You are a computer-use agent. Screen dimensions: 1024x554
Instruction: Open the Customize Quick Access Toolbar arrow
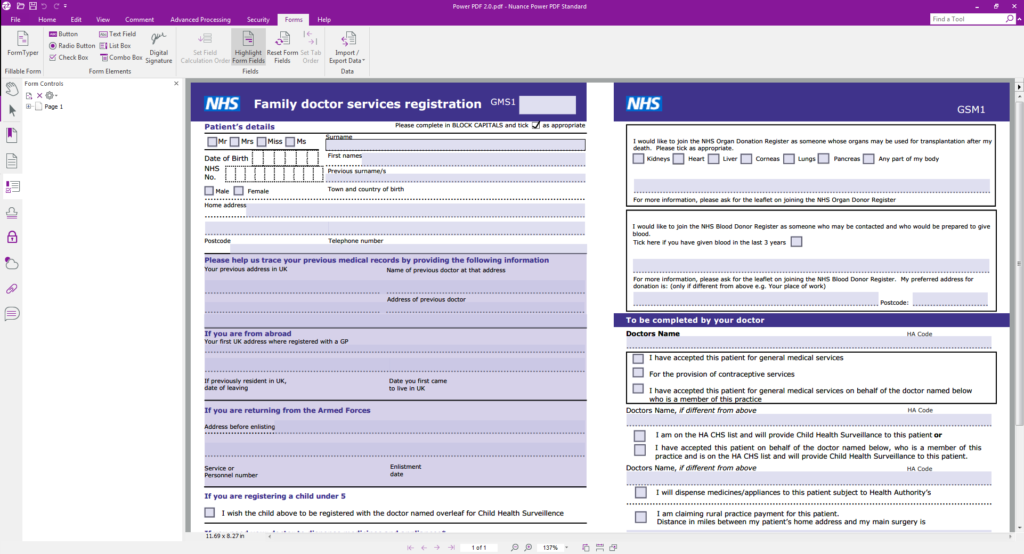[65, 6]
